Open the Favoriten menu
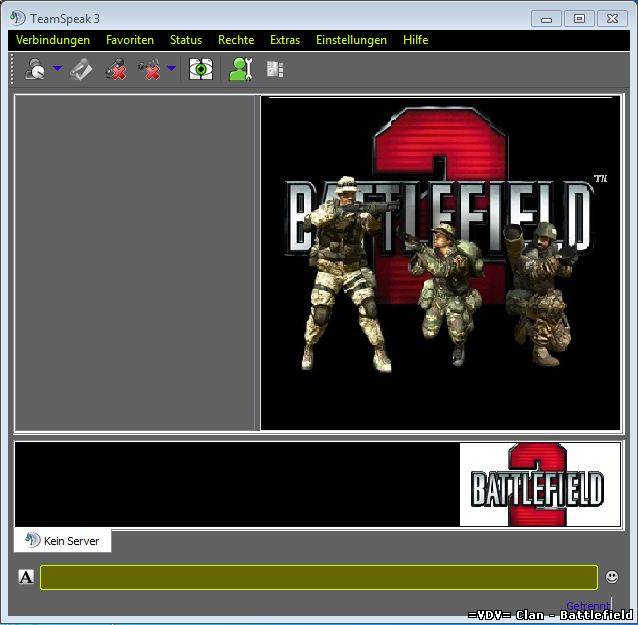The height and width of the screenshot is (625, 638). click(x=130, y=40)
